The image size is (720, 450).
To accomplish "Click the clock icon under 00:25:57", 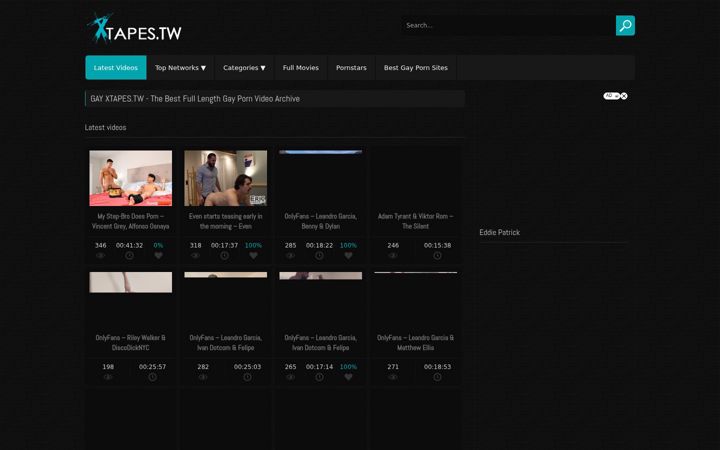I will pyautogui.click(x=152, y=377).
